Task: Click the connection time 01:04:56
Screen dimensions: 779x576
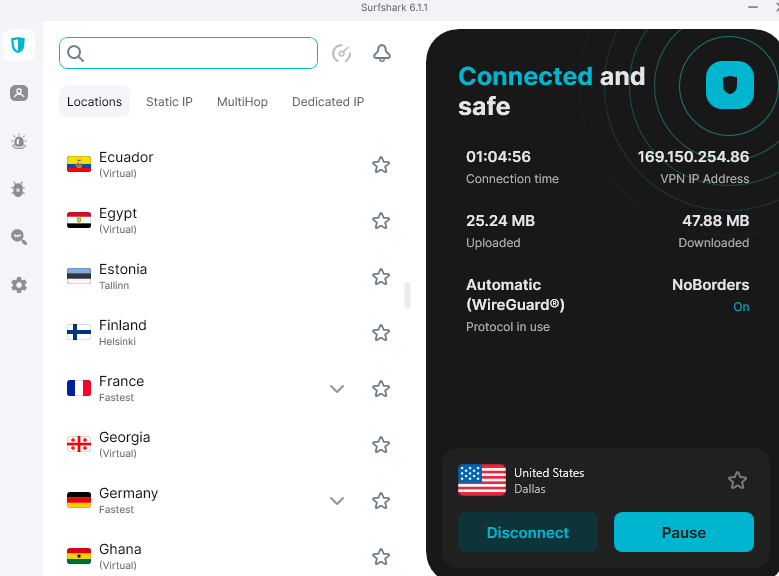Action: (498, 157)
